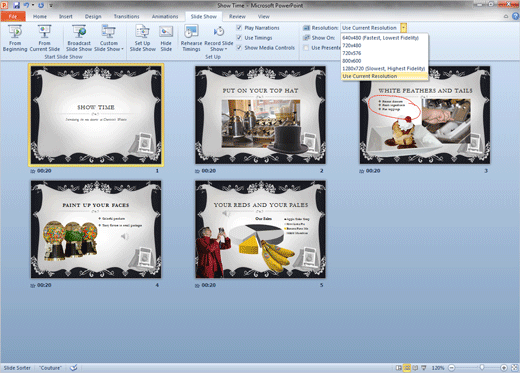The image size is (520, 373).
Task: Select Paint Up Your Faces slide
Action: coord(96,229)
